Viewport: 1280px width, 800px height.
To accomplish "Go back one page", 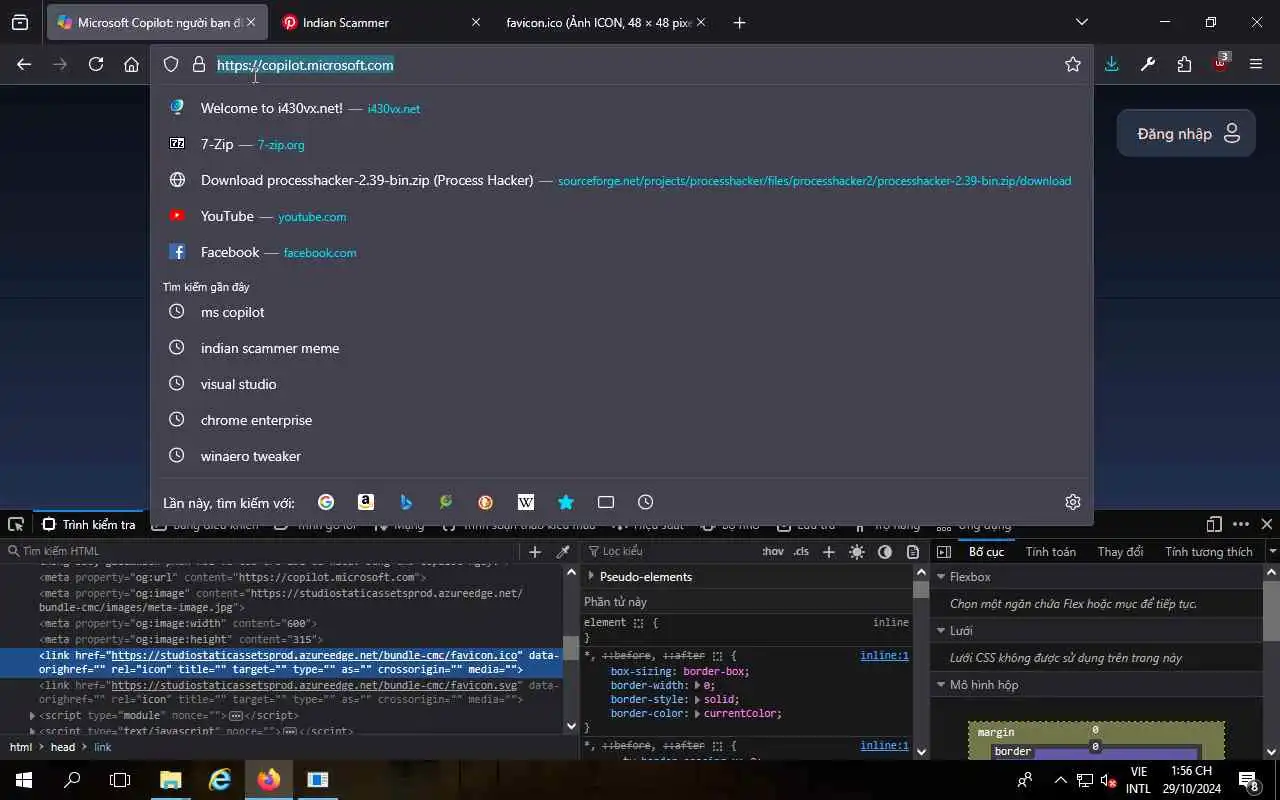I will [24, 64].
